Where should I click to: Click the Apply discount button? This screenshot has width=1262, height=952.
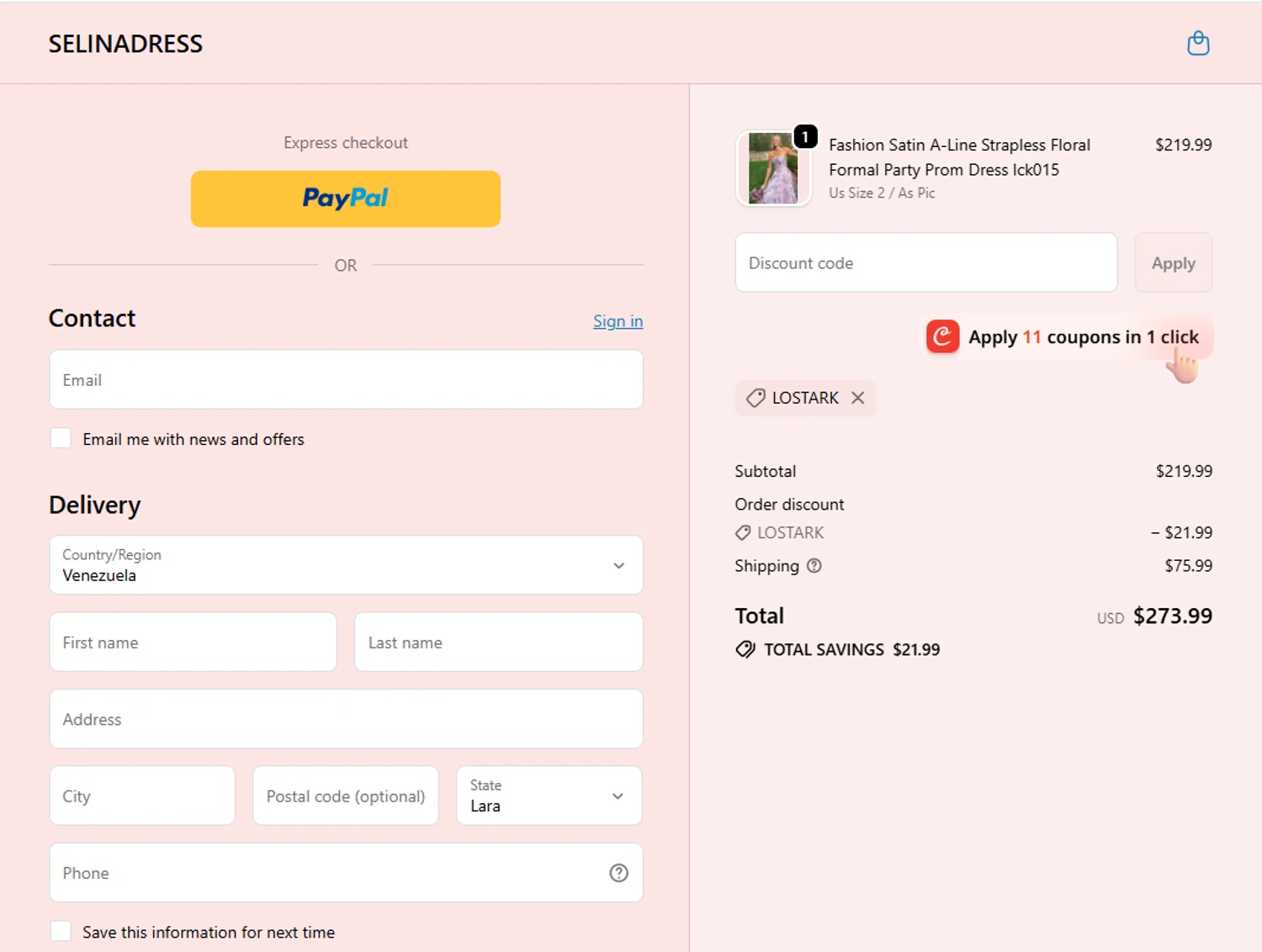(x=1173, y=263)
